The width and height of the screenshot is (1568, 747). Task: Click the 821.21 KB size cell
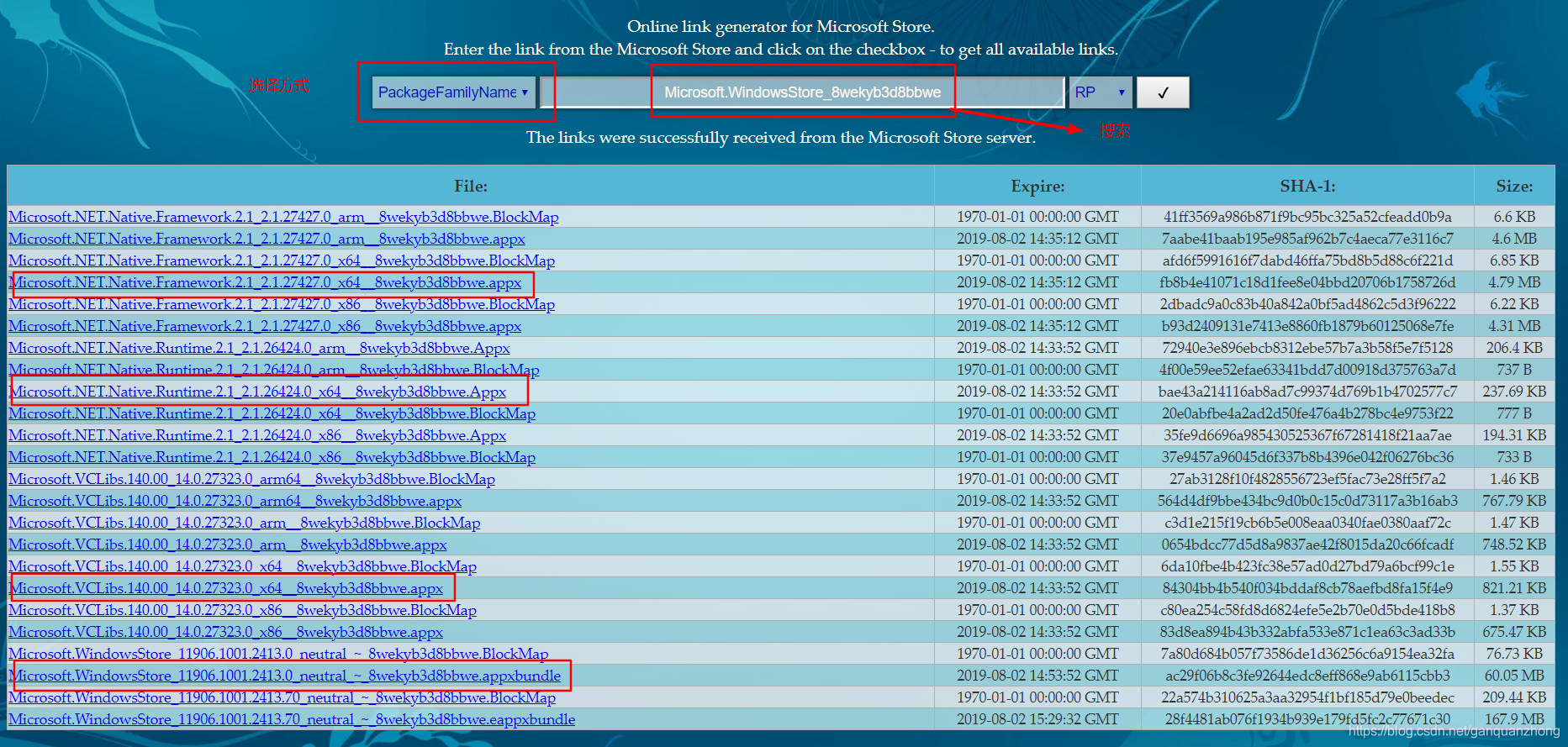click(1514, 588)
